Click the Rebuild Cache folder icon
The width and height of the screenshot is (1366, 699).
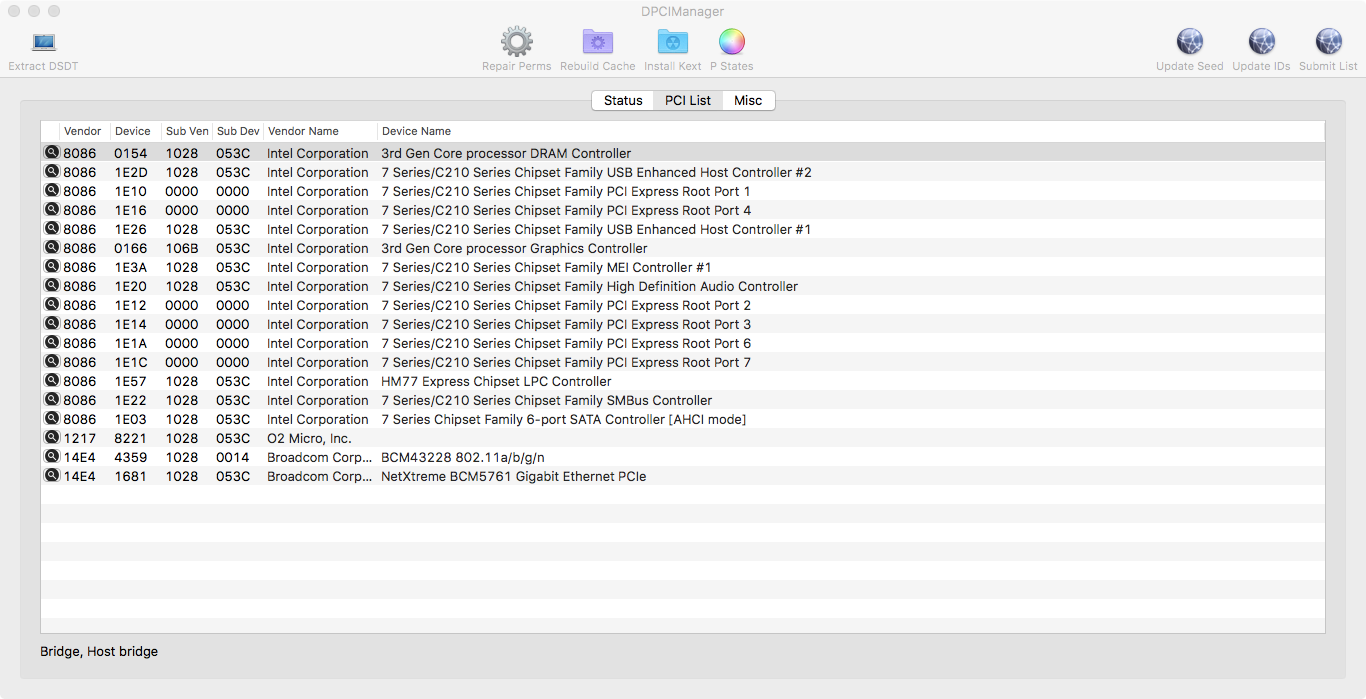point(598,42)
